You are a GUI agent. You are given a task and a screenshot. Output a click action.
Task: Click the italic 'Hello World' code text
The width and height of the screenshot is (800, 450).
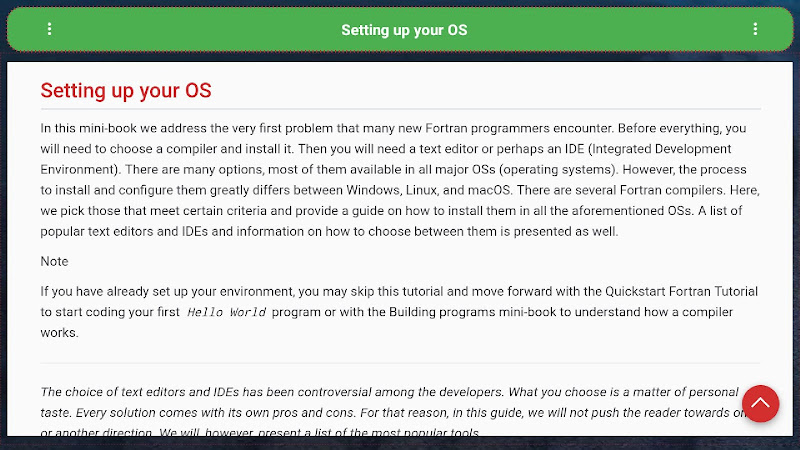[227, 312]
